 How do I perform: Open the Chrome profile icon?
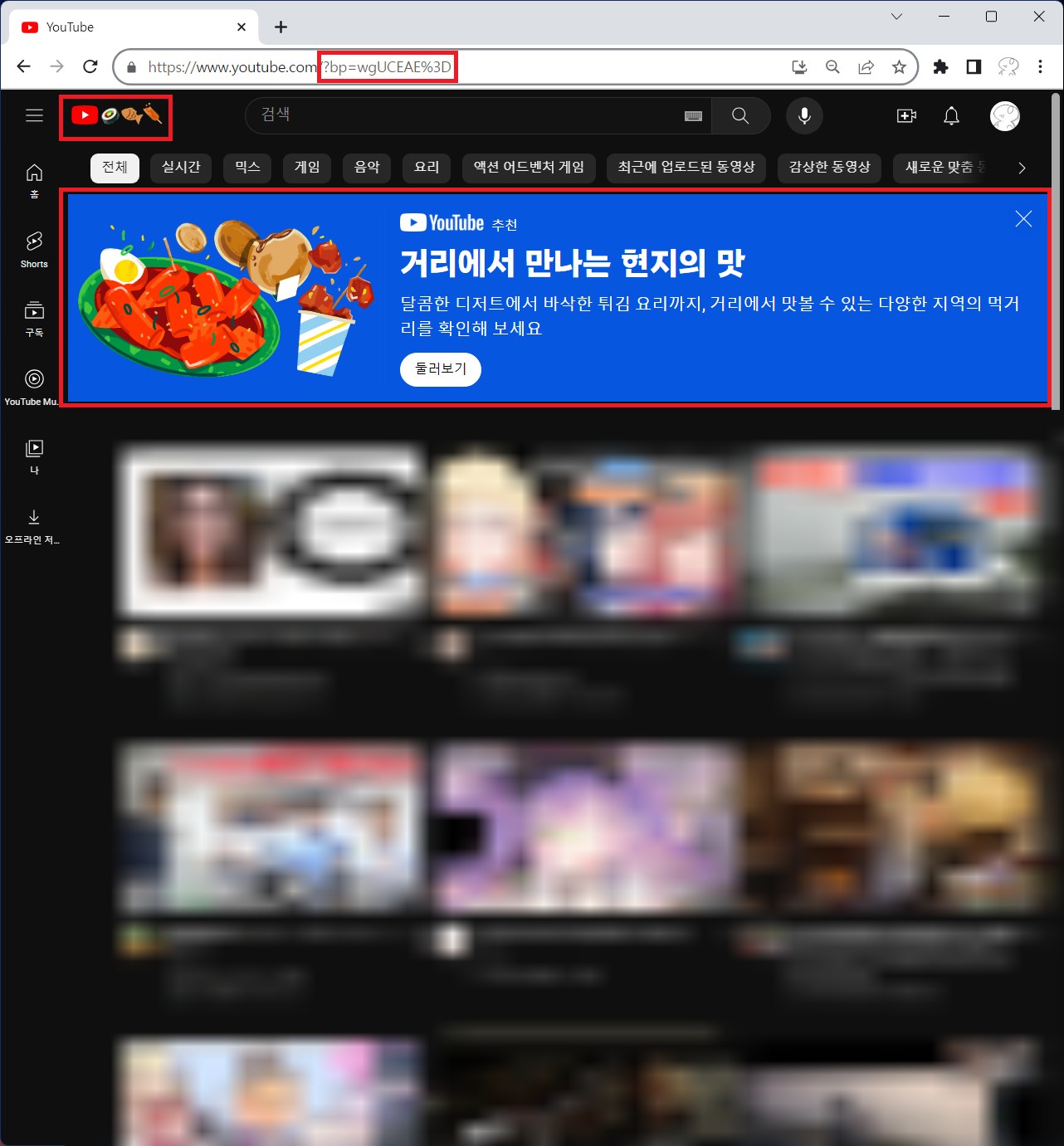click(x=1008, y=67)
